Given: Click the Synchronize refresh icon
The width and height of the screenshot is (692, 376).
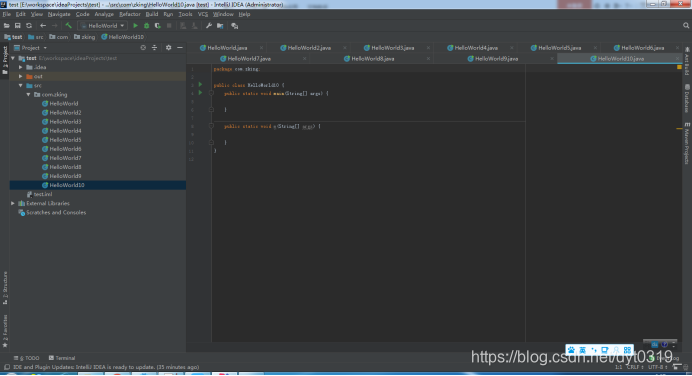Looking at the screenshot, I should (29, 26).
